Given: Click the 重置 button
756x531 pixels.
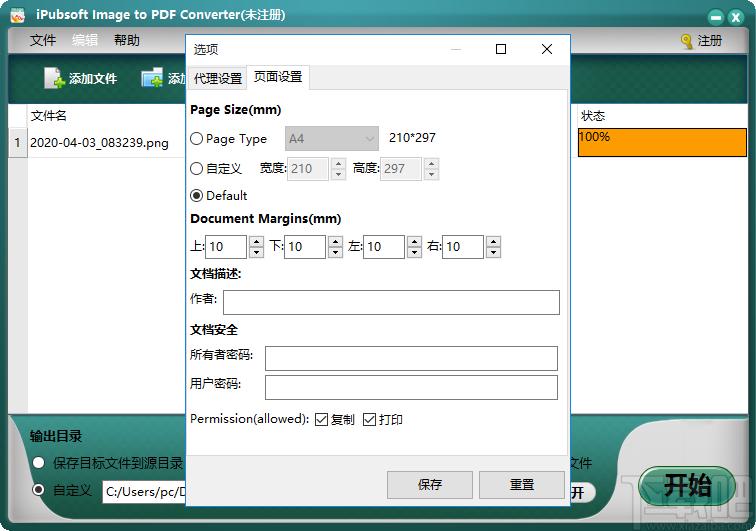Looking at the screenshot, I should [522, 484].
